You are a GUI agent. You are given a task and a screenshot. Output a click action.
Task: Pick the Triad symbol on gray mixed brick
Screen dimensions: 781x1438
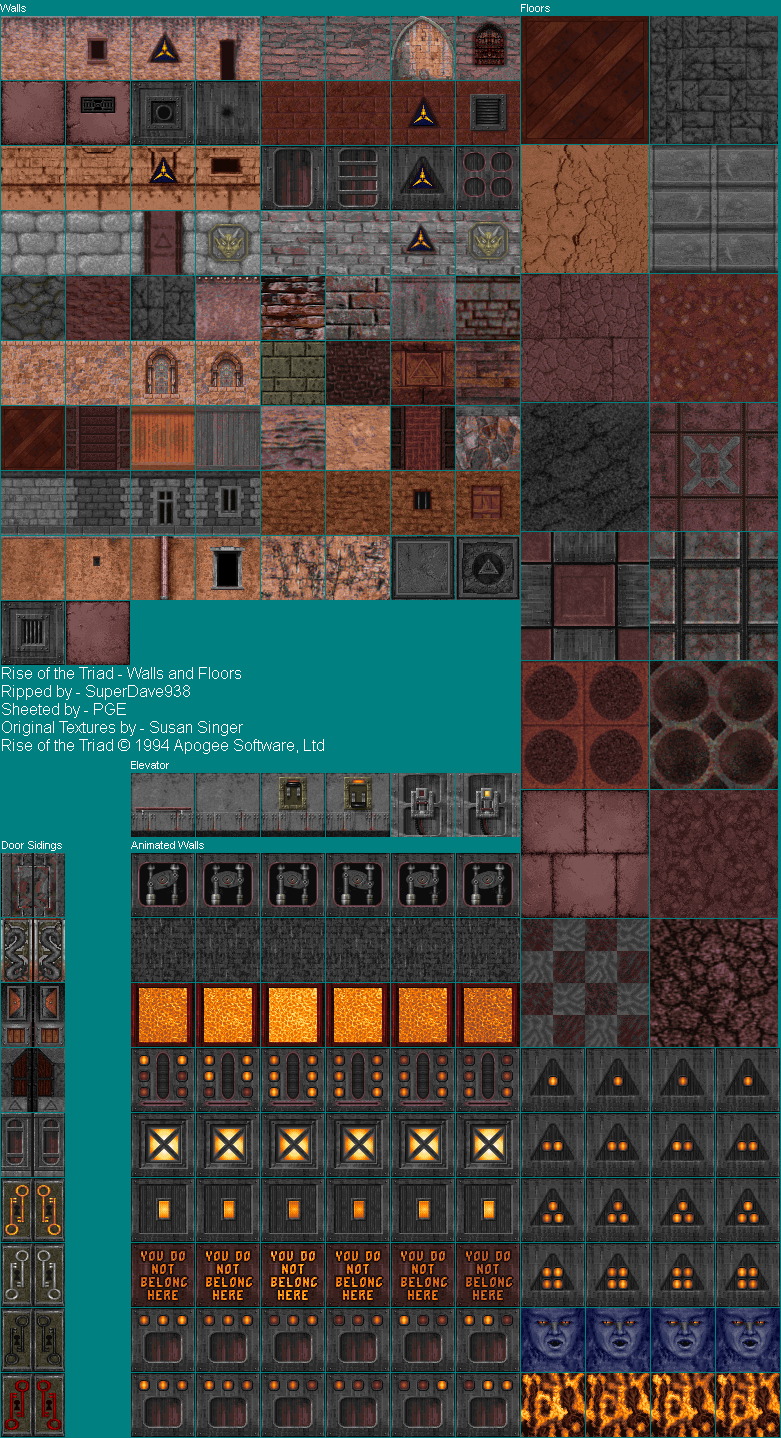tap(423, 243)
